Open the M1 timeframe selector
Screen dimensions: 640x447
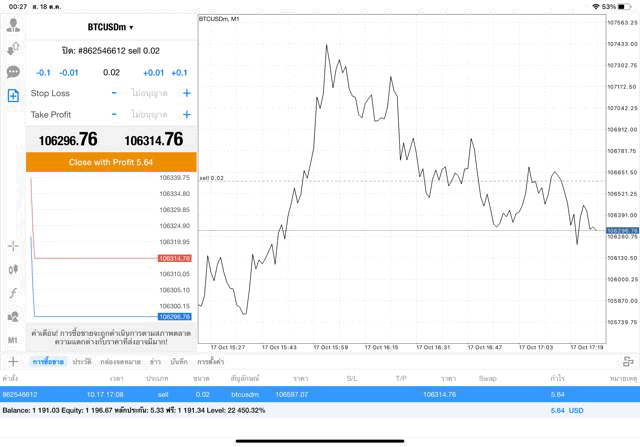coord(13,340)
